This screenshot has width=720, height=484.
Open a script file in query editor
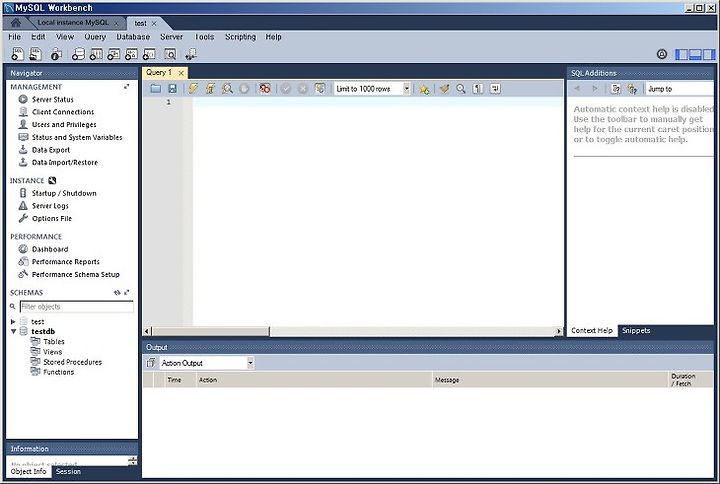tap(156, 89)
